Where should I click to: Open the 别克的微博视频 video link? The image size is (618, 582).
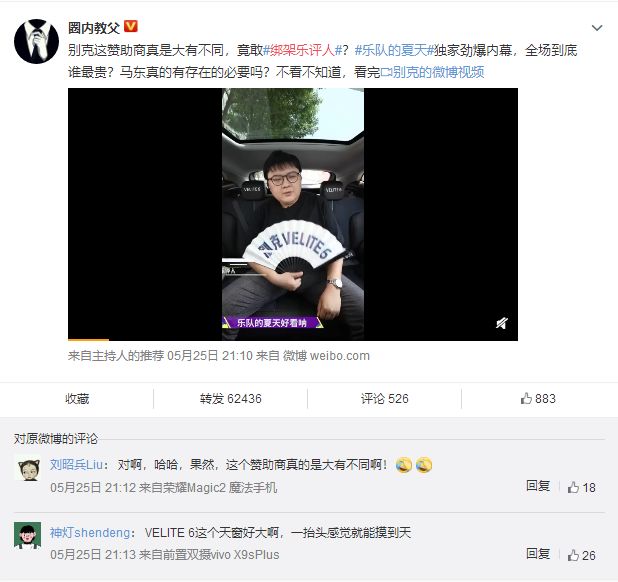(x=433, y=72)
